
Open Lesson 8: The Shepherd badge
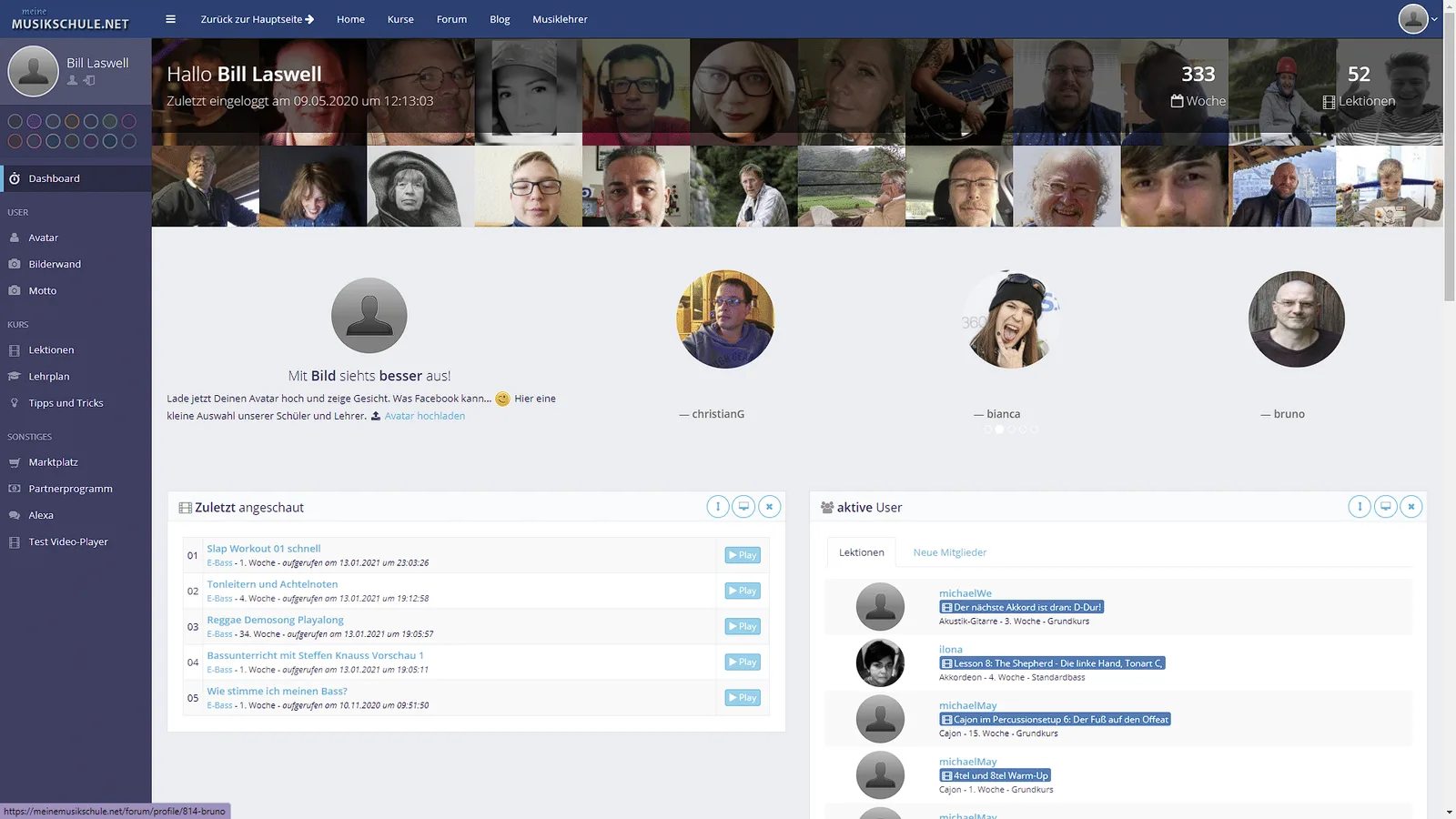coord(1052,663)
